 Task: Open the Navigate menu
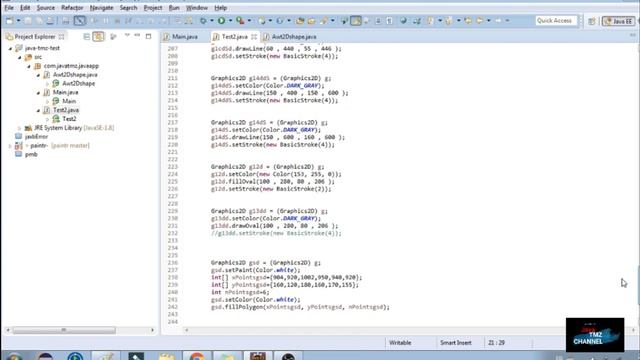(101, 8)
